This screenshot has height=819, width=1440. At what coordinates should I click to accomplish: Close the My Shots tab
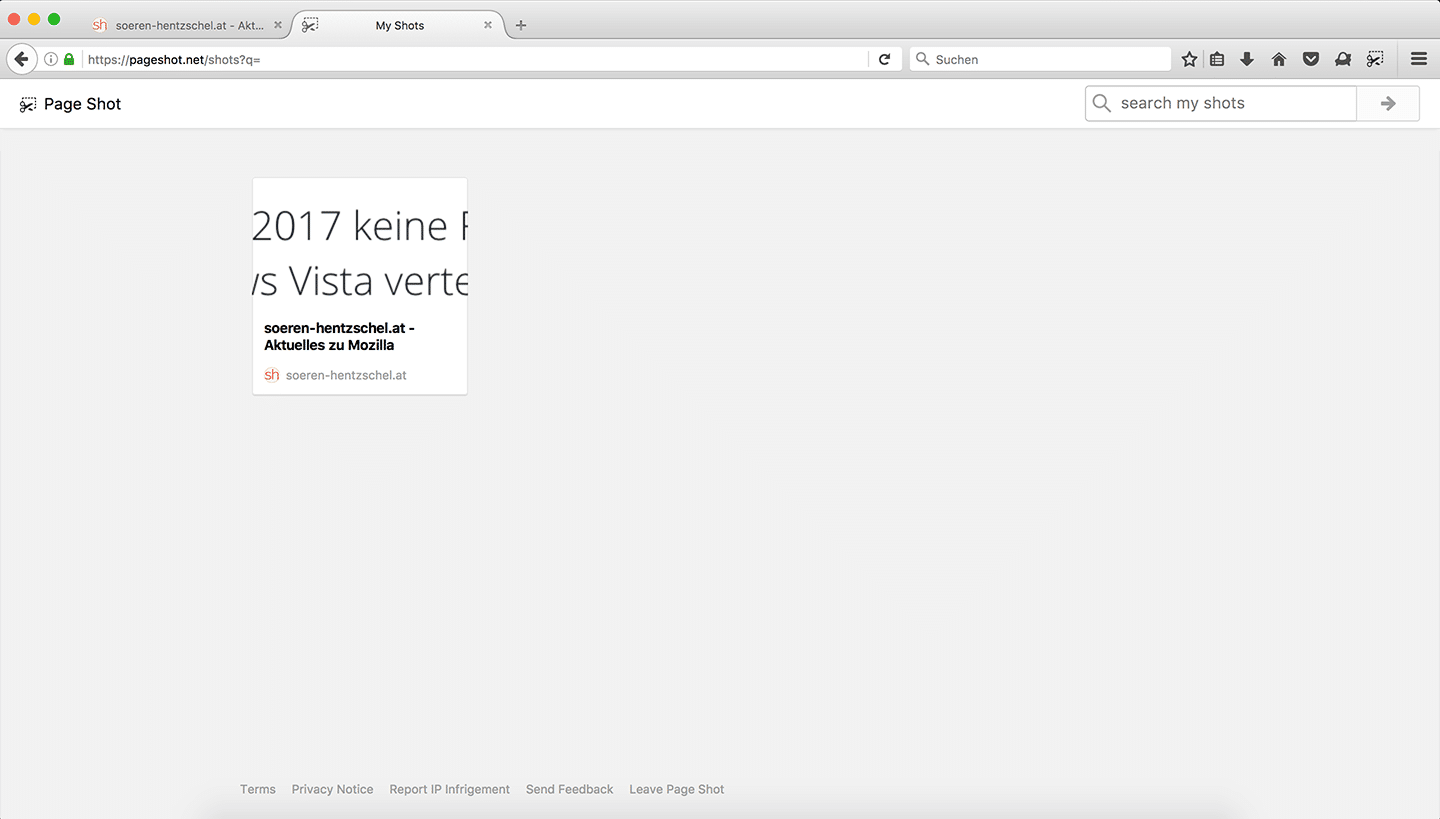point(488,25)
